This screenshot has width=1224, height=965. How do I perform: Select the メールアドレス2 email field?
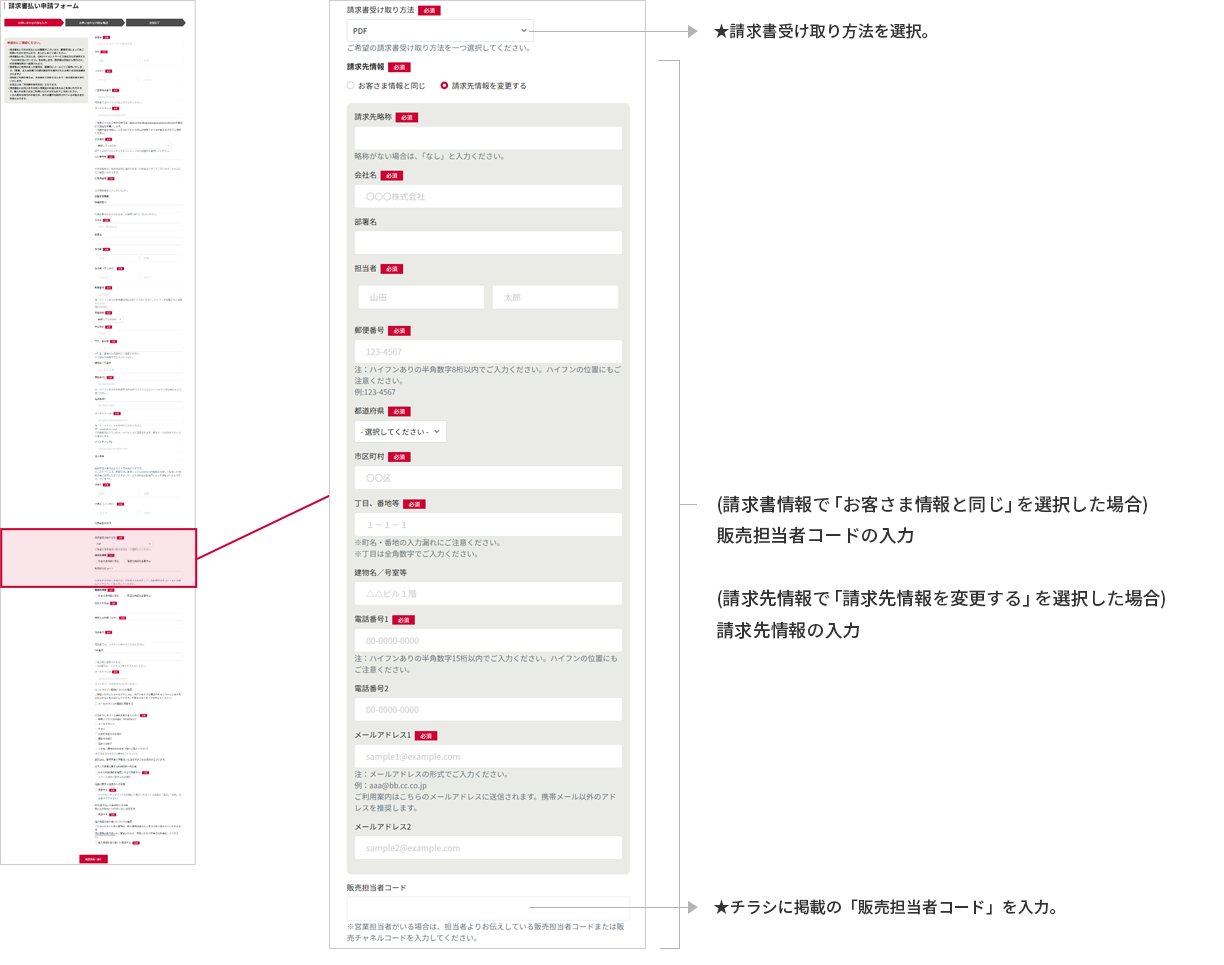point(488,848)
